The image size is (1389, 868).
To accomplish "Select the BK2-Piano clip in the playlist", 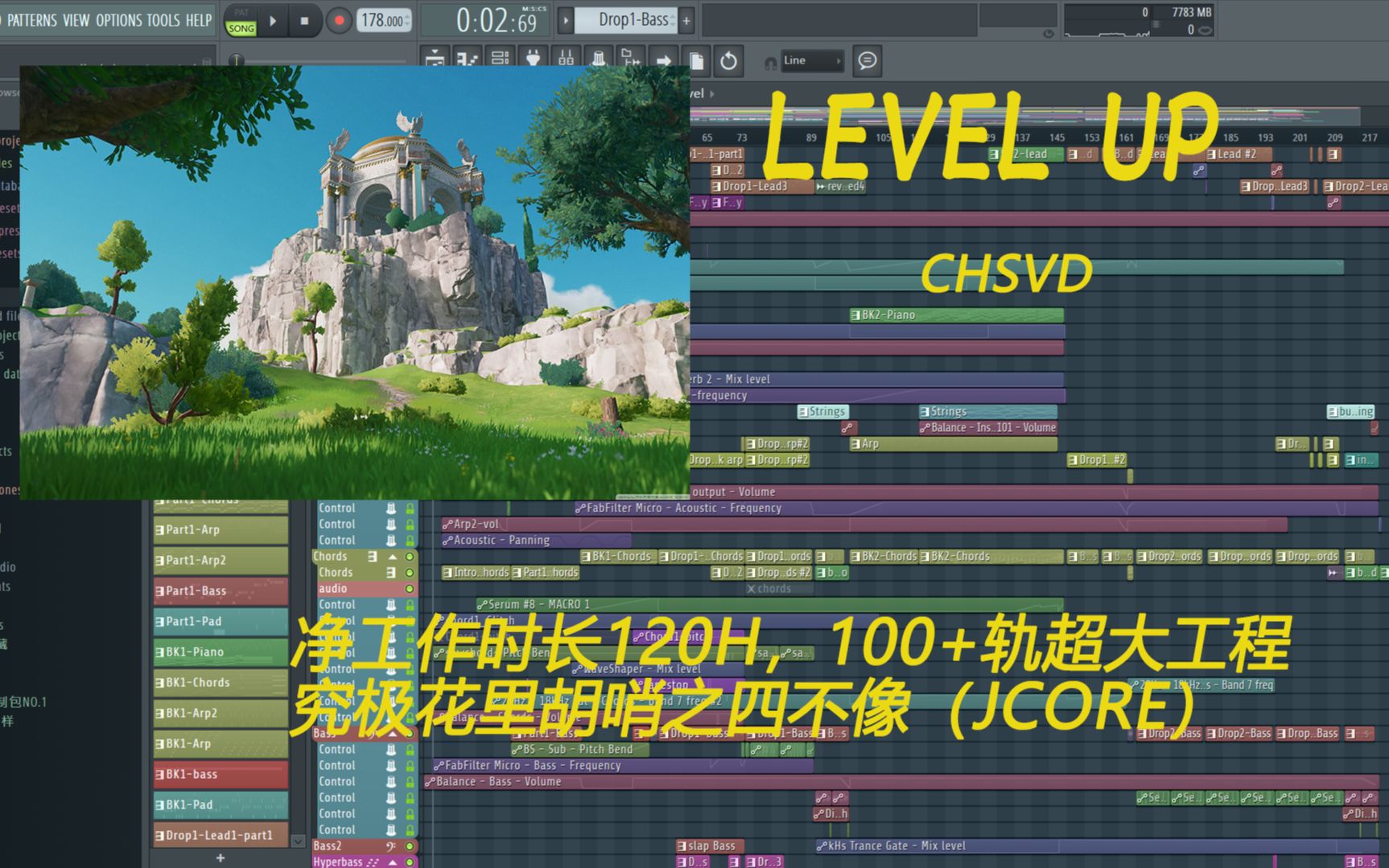I will pos(957,315).
